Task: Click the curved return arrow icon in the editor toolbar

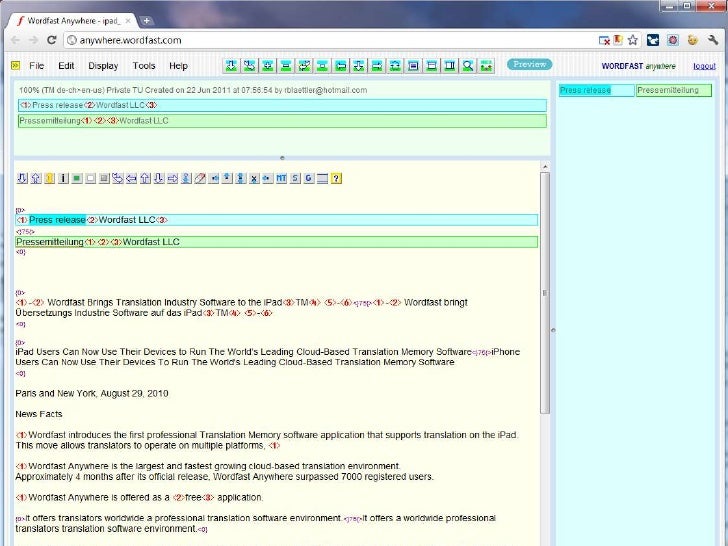Action: coord(118,178)
